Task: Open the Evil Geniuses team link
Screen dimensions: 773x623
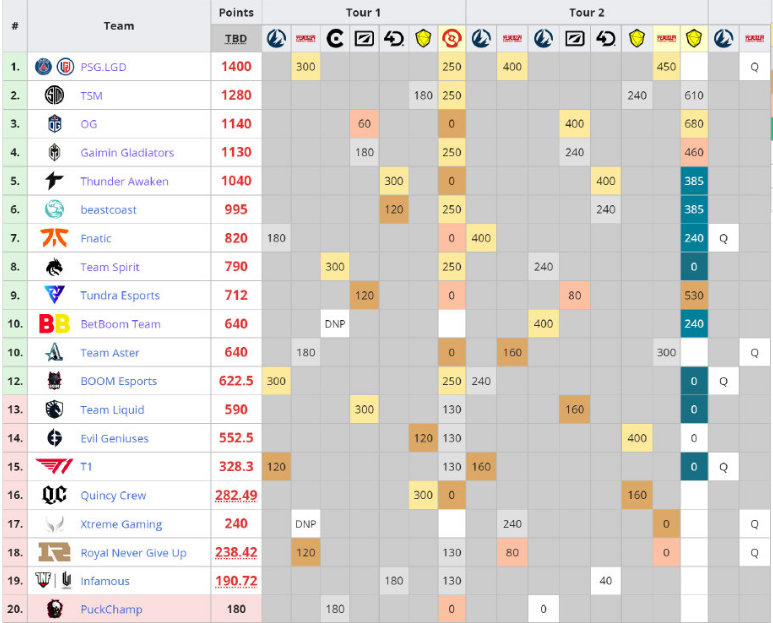Action: point(114,439)
